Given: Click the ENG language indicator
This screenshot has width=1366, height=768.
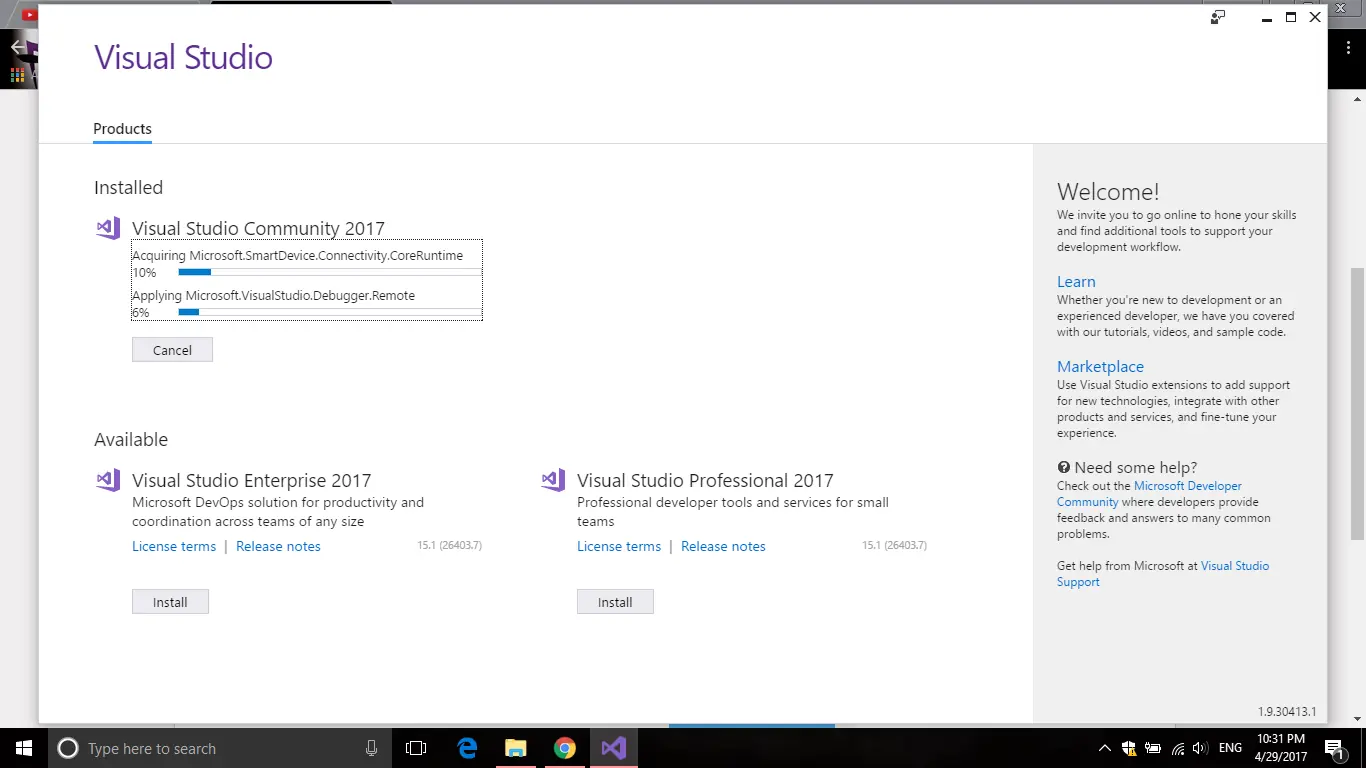Looking at the screenshot, I should pyautogui.click(x=1230, y=748).
